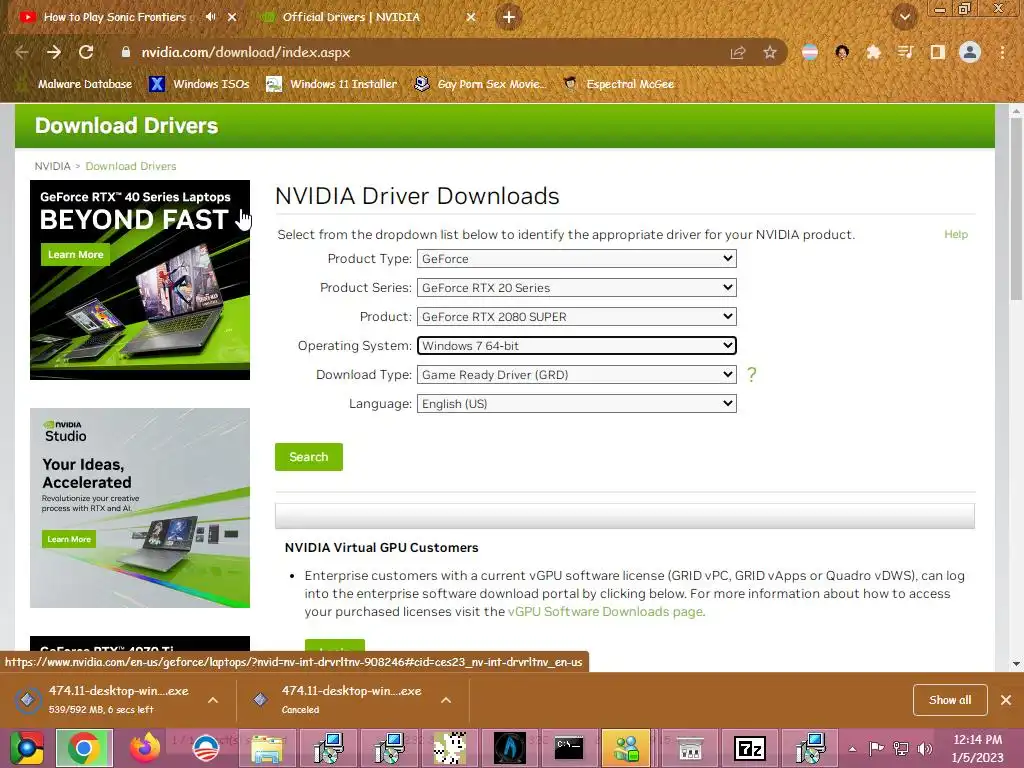Bookmark this page with the star icon

click(x=770, y=52)
